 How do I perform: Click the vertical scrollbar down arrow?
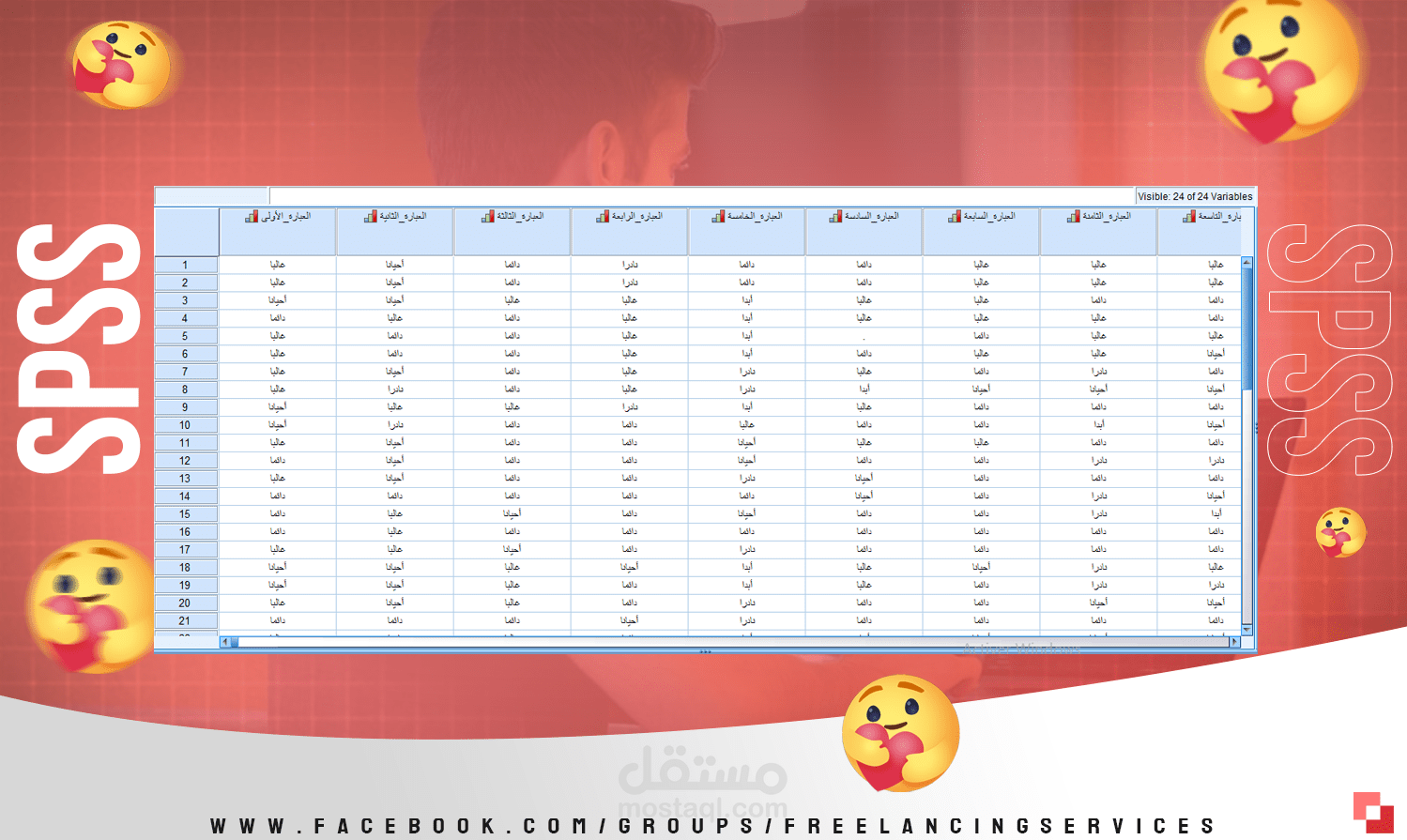(1246, 629)
